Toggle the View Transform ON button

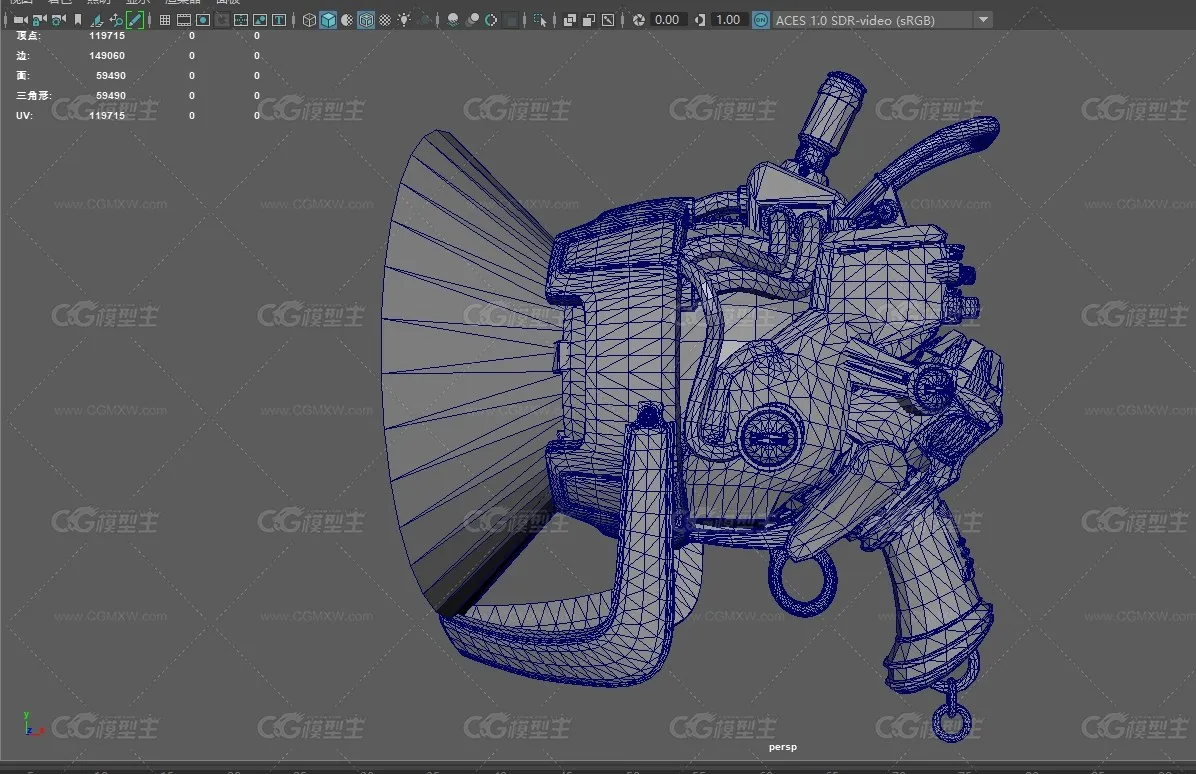pyautogui.click(x=760, y=20)
